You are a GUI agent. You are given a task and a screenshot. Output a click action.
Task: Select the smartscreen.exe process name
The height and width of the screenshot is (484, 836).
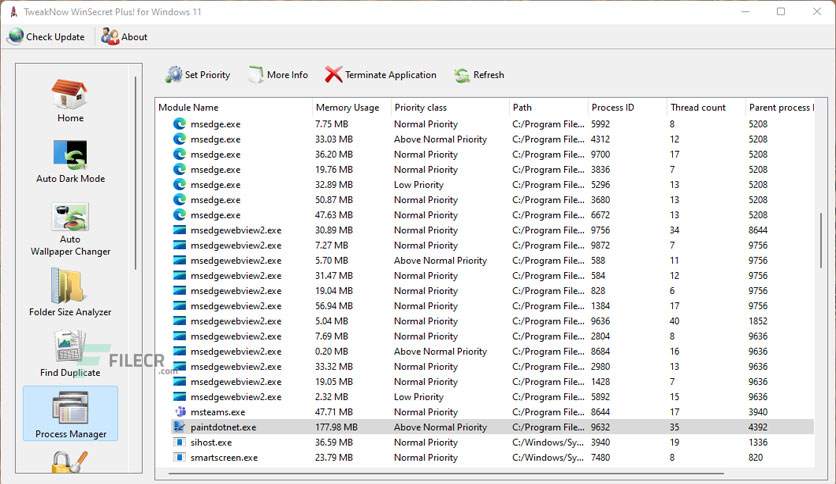point(224,457)
